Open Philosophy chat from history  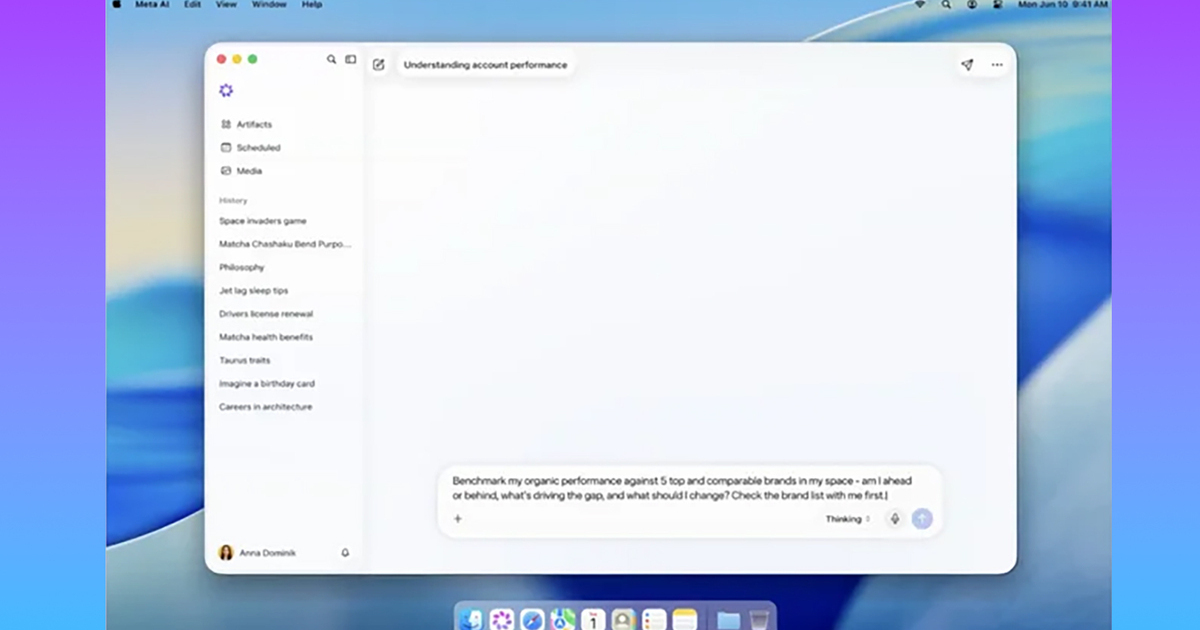point(242,268)
